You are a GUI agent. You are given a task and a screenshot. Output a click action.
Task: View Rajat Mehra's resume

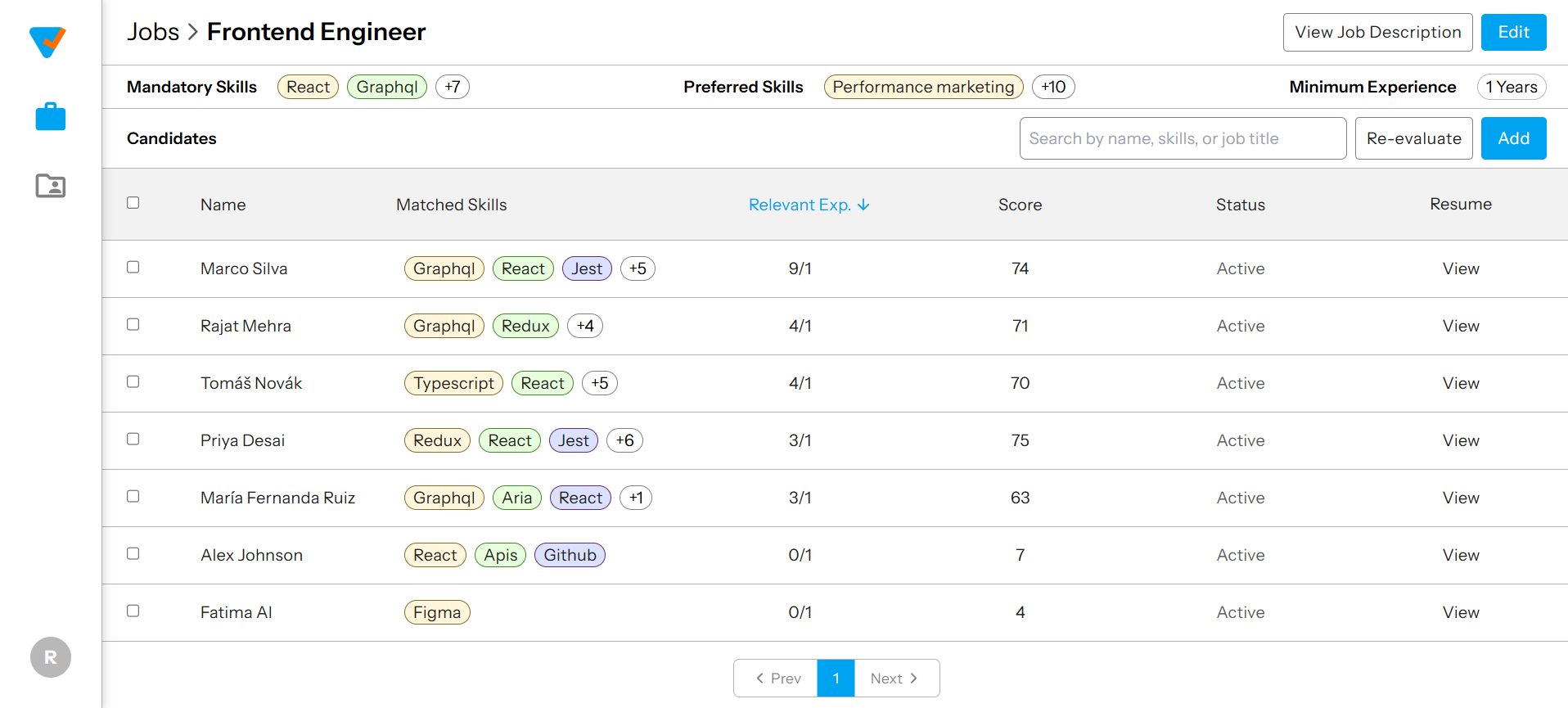coord(1461,326)
